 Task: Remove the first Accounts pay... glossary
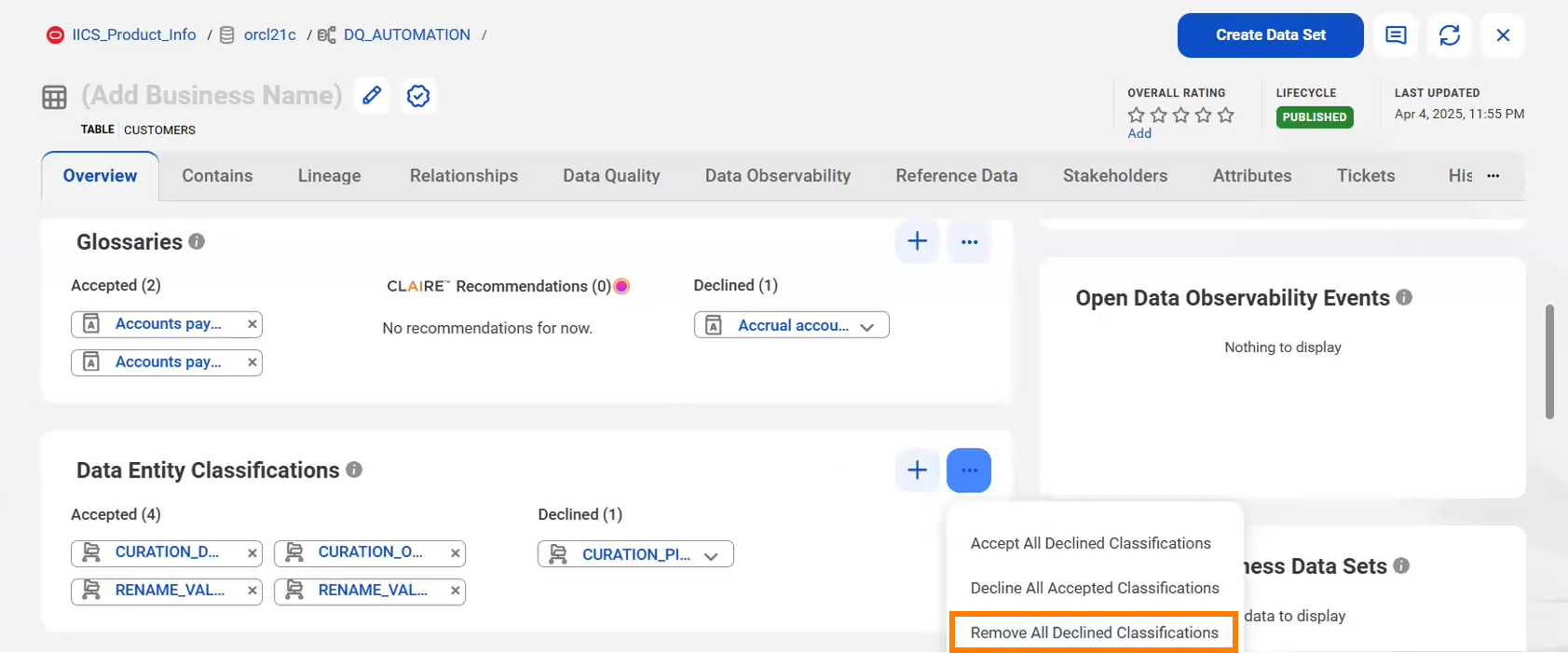tap(252, 324)
